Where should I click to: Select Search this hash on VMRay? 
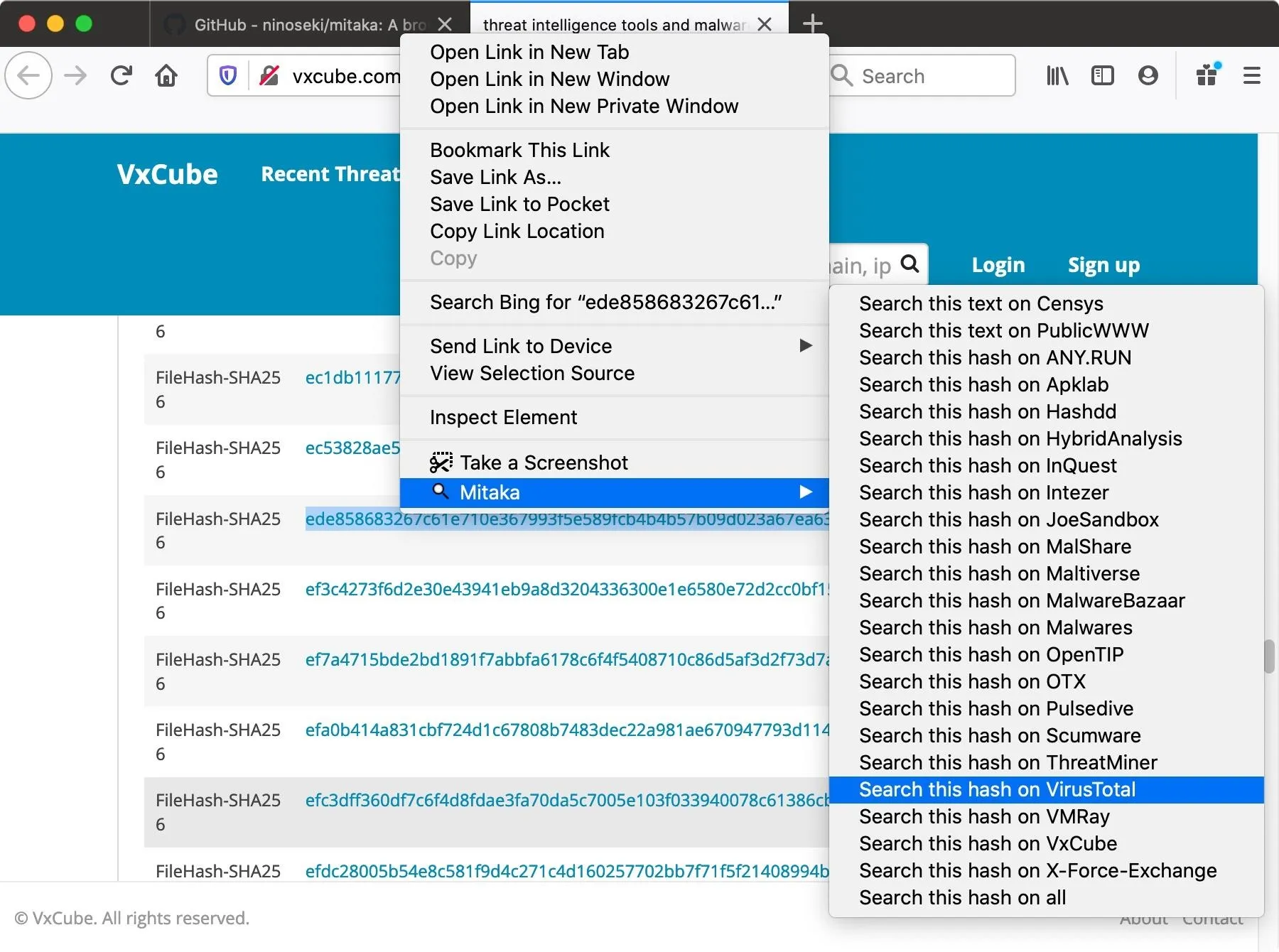pyautogui.click(x=984, y=816)
